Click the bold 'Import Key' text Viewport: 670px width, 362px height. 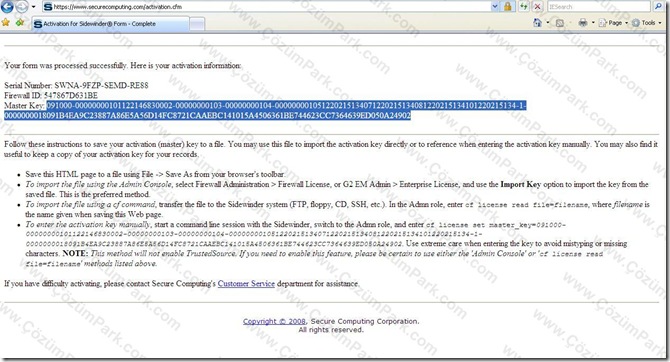520,184
